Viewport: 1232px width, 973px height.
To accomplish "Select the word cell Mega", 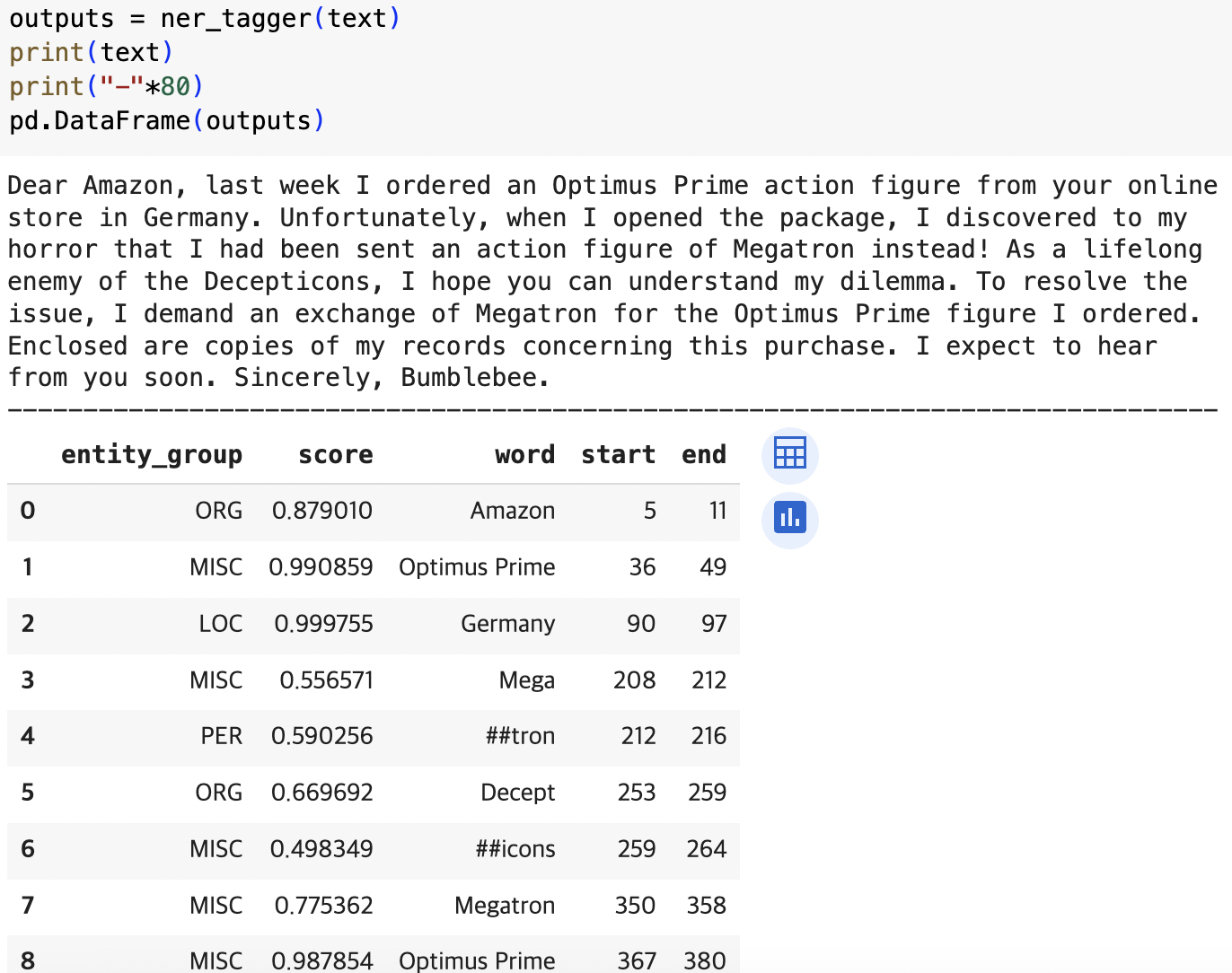I will [x=526, y=680].
